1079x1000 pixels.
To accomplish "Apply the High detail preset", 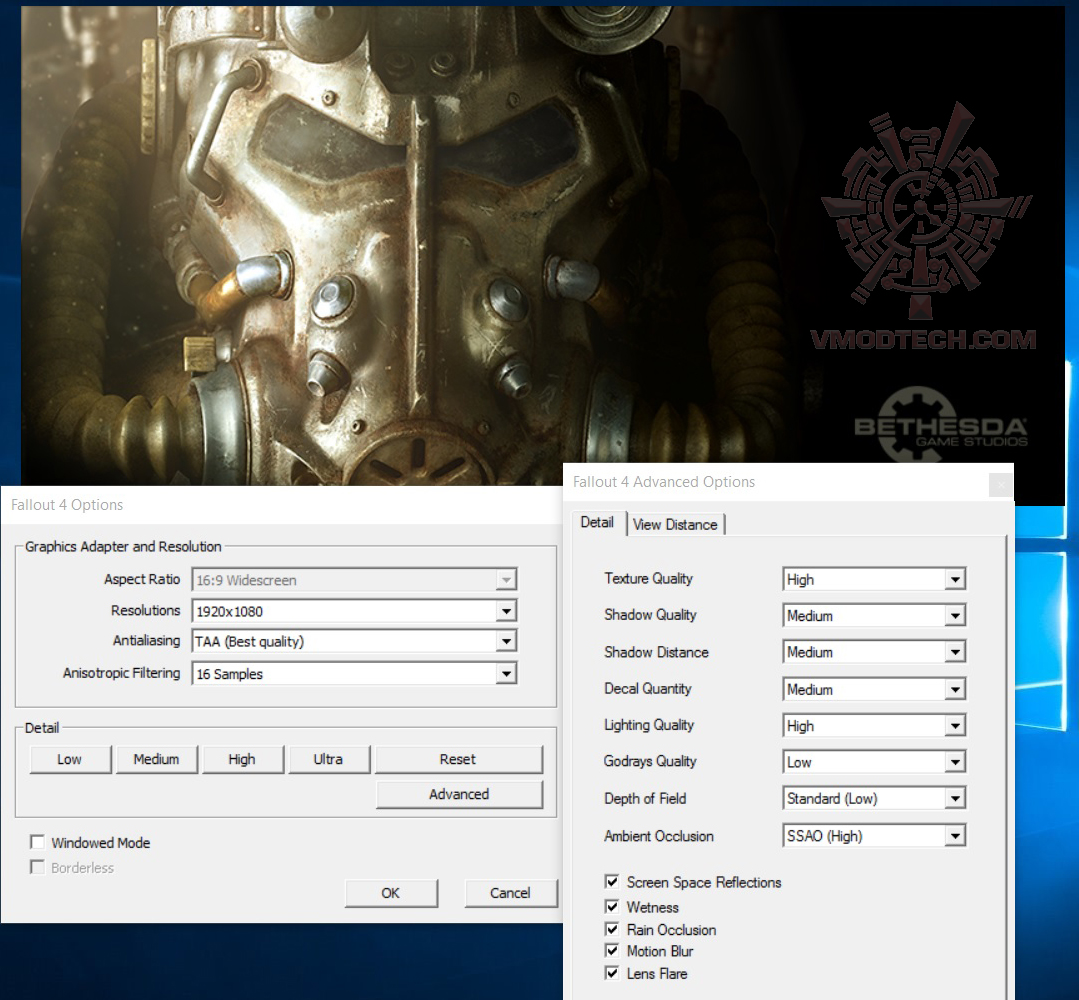I will 242,759.
